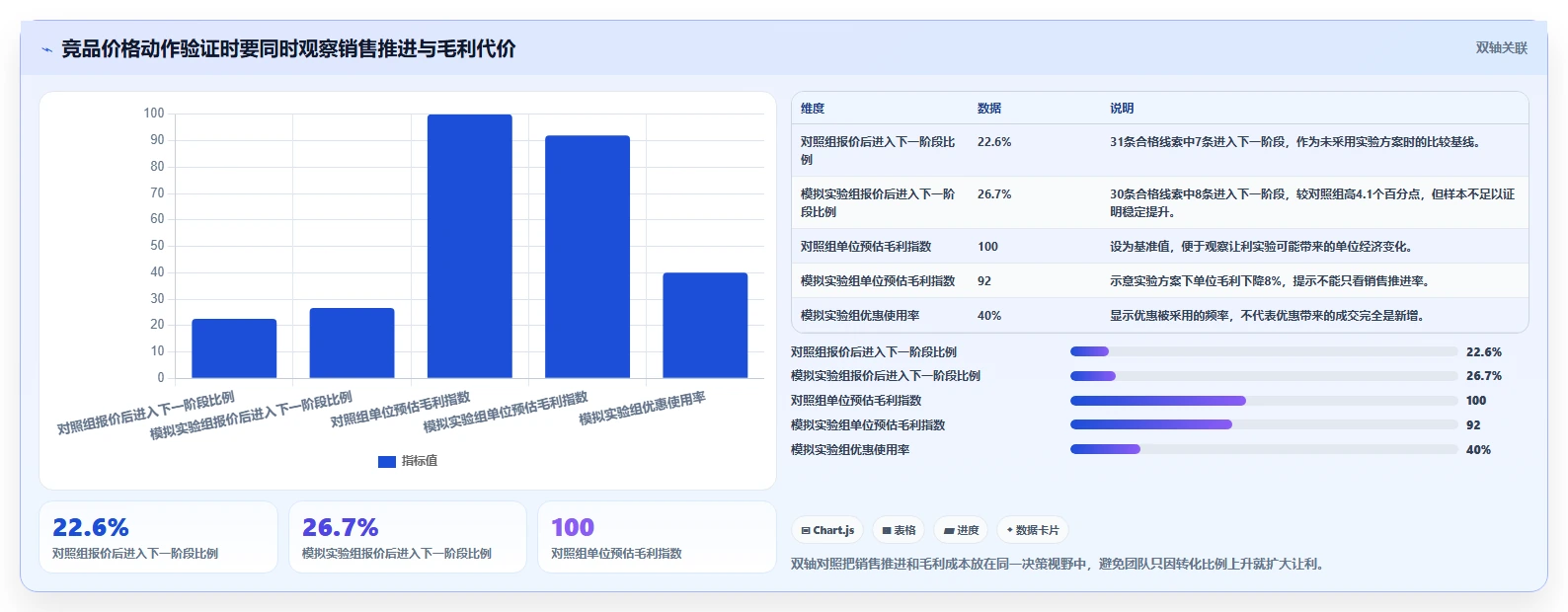
Task: Click the y-axis label 50
Action: tap(157, 246)
